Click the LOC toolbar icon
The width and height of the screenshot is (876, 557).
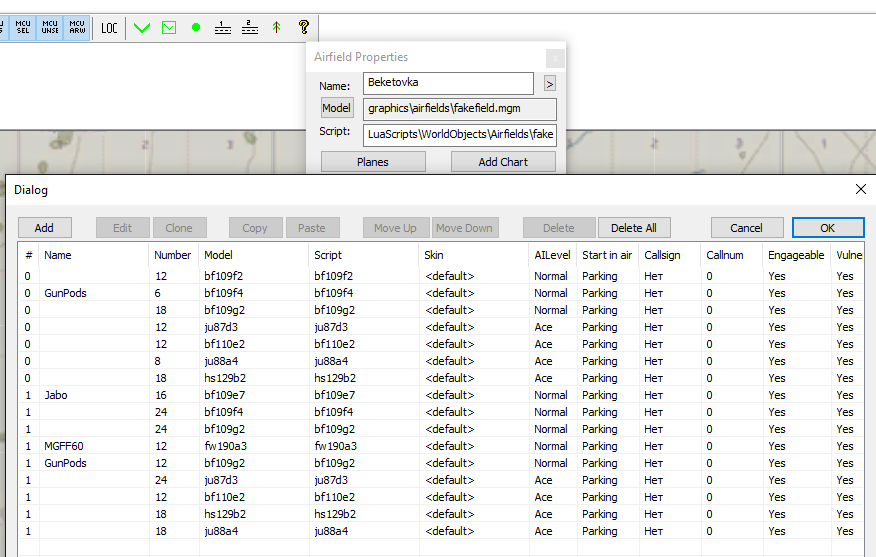click(109, 27)
